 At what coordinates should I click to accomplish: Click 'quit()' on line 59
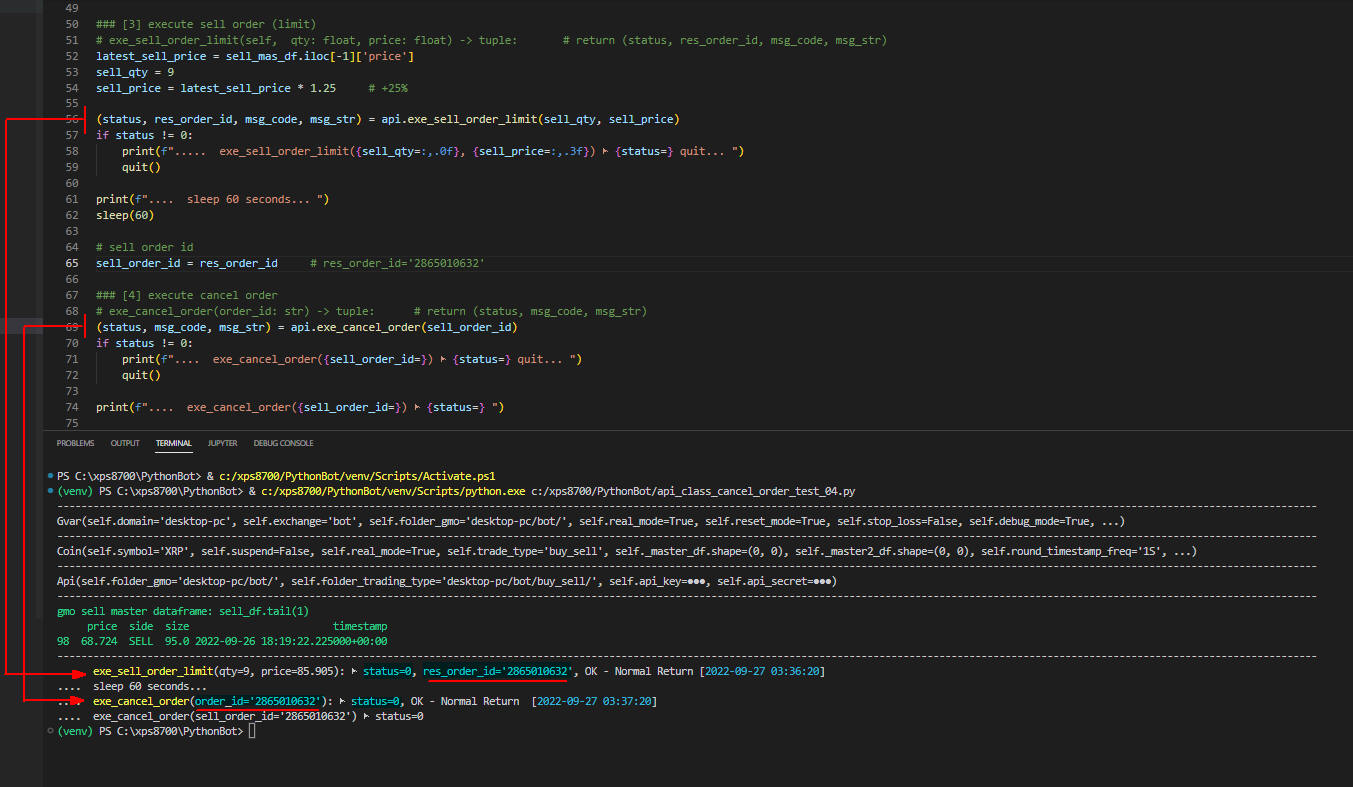(x=141, y=168)
